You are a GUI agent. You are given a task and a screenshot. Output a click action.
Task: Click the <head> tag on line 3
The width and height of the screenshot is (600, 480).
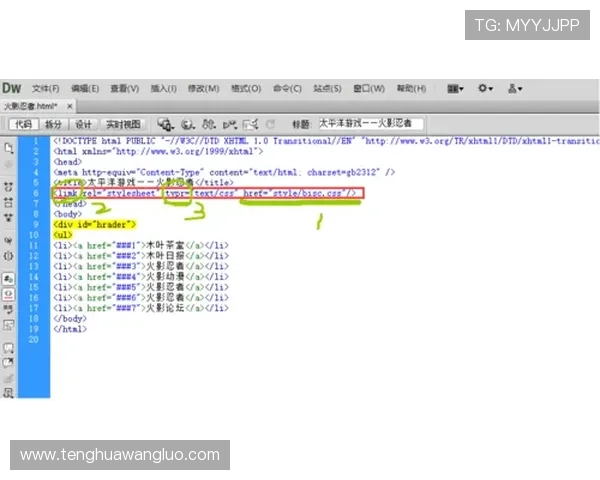68,162
